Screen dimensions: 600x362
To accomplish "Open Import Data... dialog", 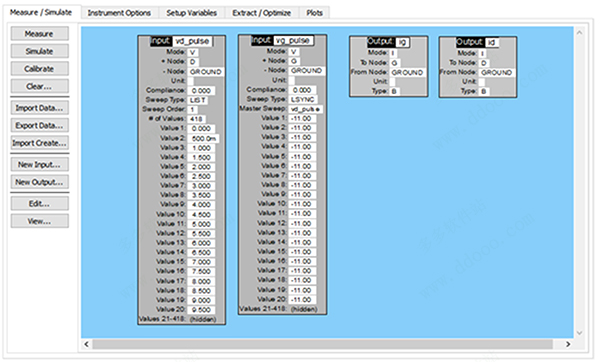I will click(x=39, y=108).
